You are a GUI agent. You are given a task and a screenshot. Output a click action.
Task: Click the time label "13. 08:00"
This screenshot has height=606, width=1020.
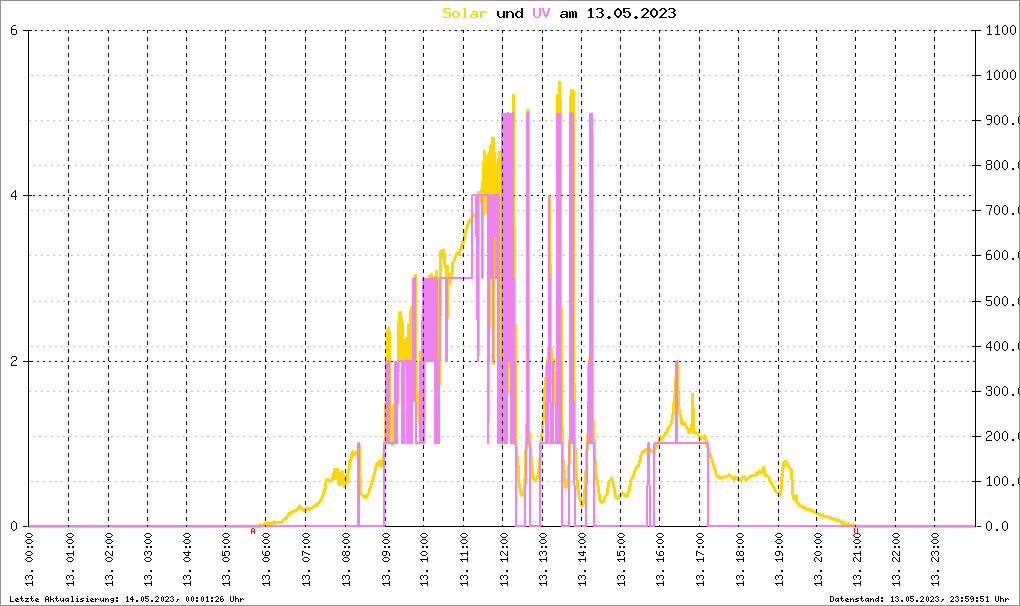[345, 559]
